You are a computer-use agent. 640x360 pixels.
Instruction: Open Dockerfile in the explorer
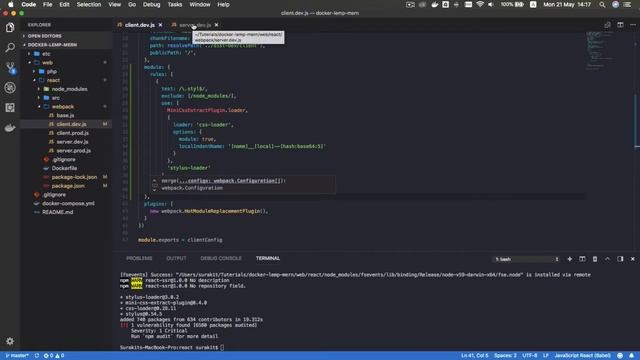pos(64,168)
